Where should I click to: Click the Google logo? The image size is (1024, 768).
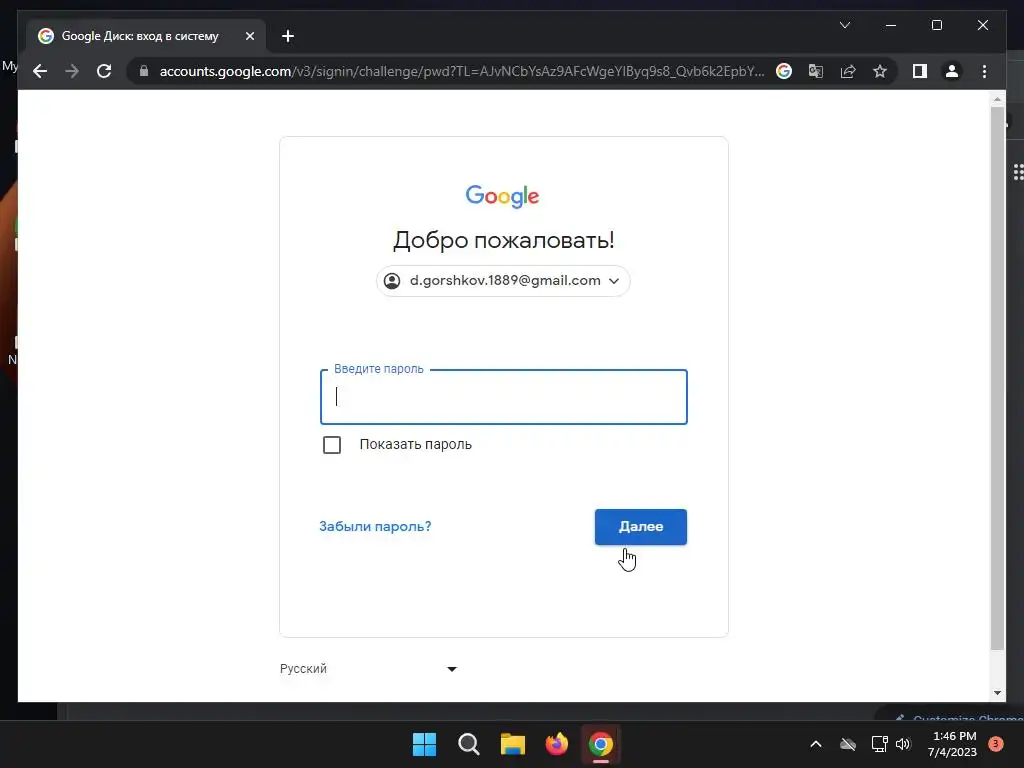(x=502, y=196)
